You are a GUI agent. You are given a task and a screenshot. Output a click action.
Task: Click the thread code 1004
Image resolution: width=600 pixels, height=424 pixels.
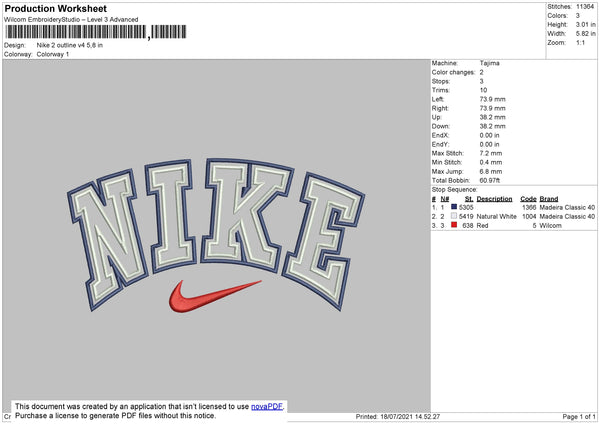point(529,217)
